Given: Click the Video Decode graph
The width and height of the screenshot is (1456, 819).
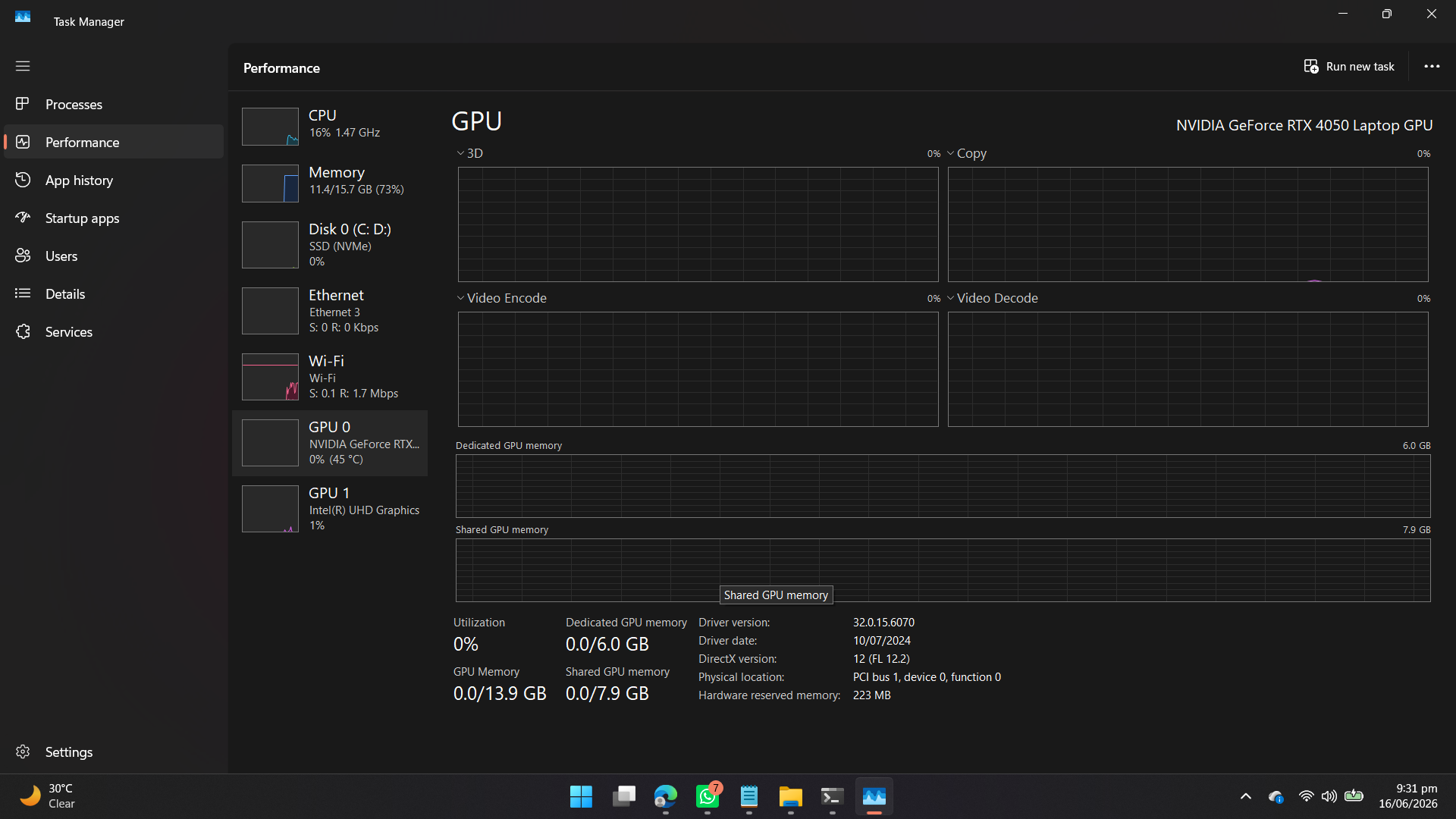Looking at the screenshot, I should pyautogui.click(x=1188, y=369).
